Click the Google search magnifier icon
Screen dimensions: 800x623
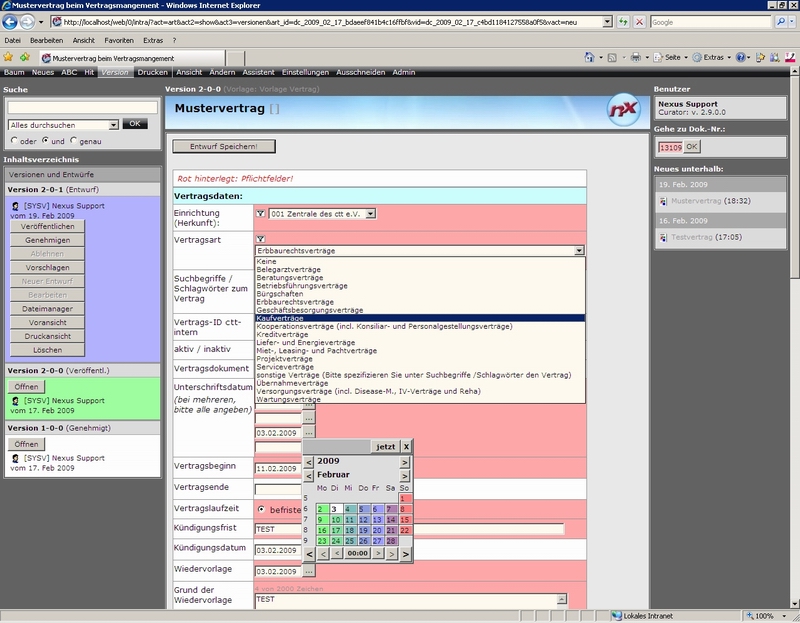pos(780,22)
